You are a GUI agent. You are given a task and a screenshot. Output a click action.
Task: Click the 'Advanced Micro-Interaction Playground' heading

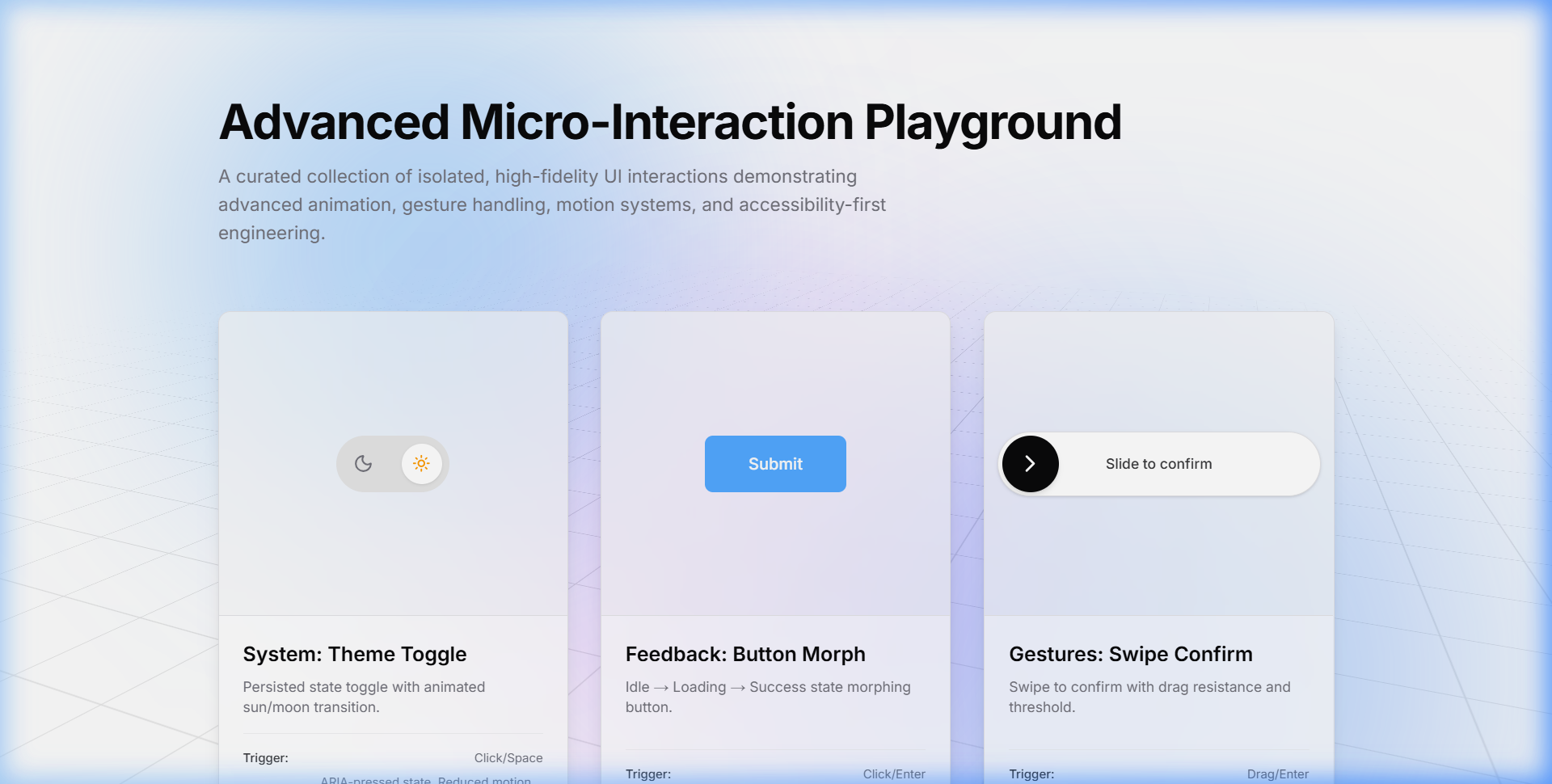tap(670, 123)
